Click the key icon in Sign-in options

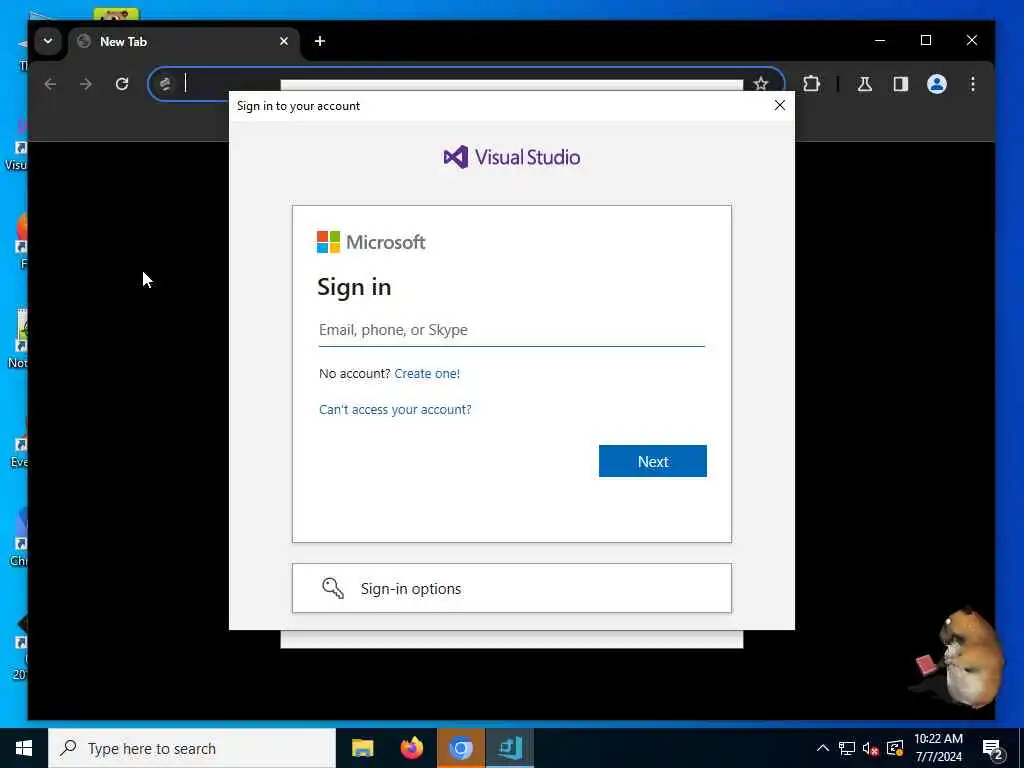[333, 588]
